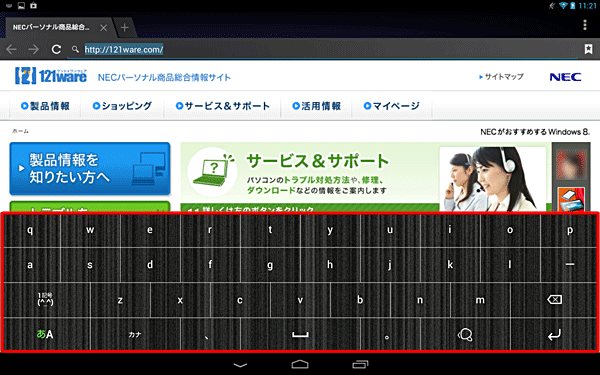Click the NEC logo
The height and width of the screenshot is (375, 600).
(565, 77)
